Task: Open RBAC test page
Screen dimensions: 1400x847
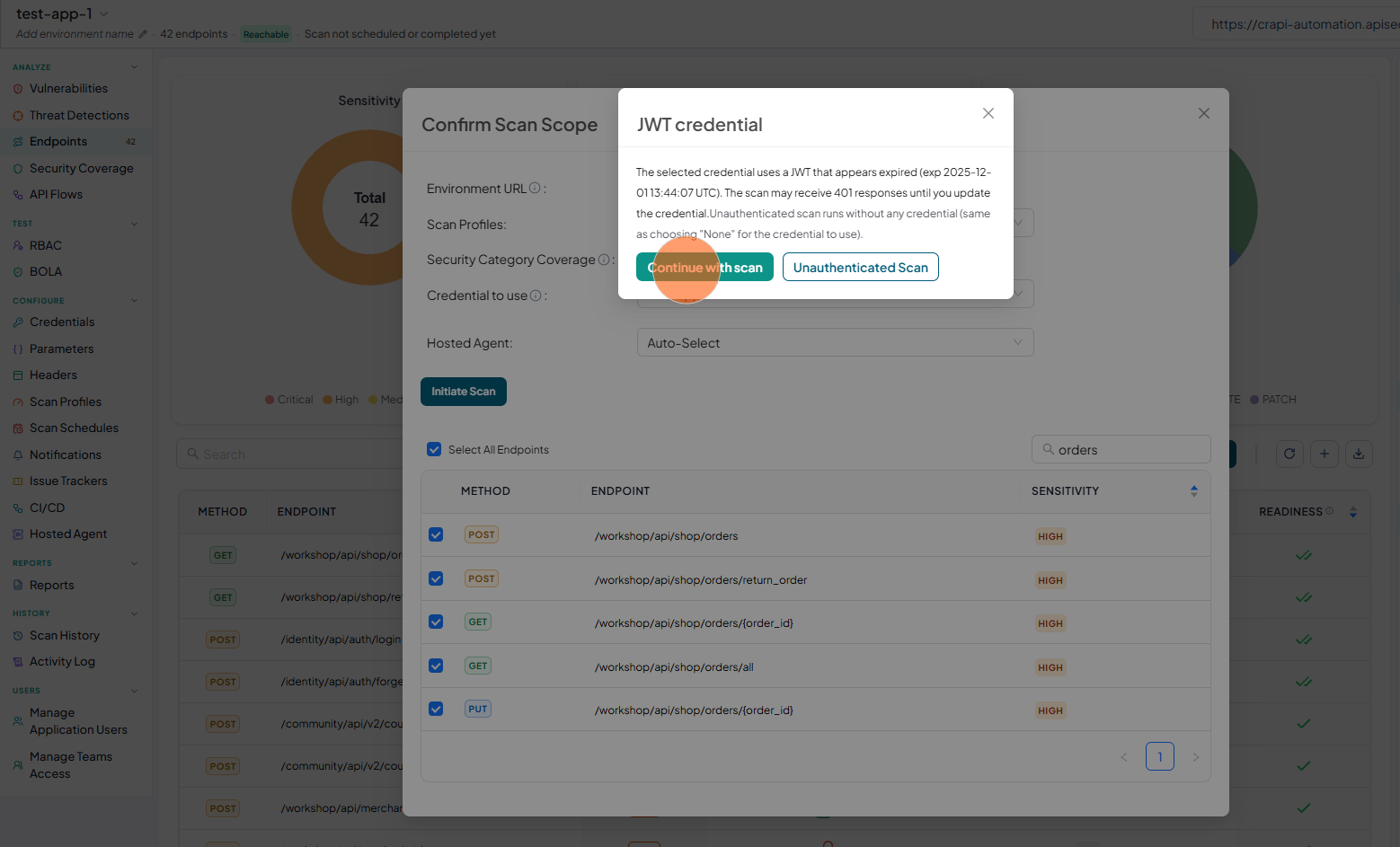Action: 46,245
